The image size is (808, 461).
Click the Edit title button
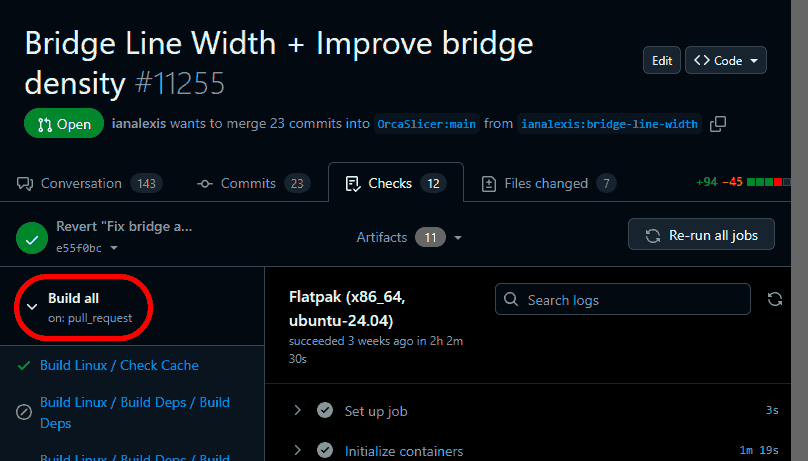[x=662, y=61]
